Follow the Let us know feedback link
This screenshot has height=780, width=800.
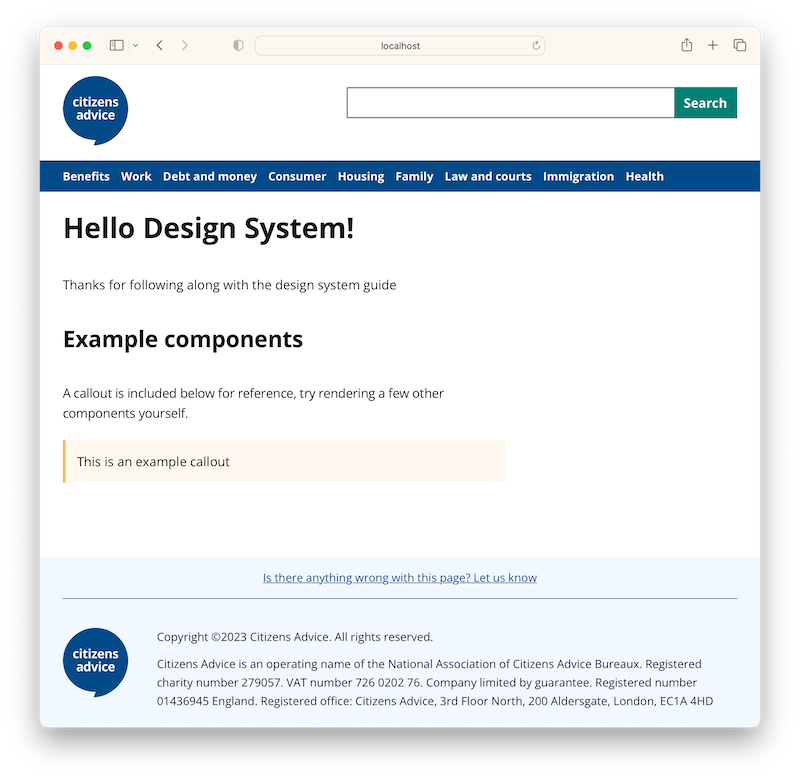tap(399, 577)
